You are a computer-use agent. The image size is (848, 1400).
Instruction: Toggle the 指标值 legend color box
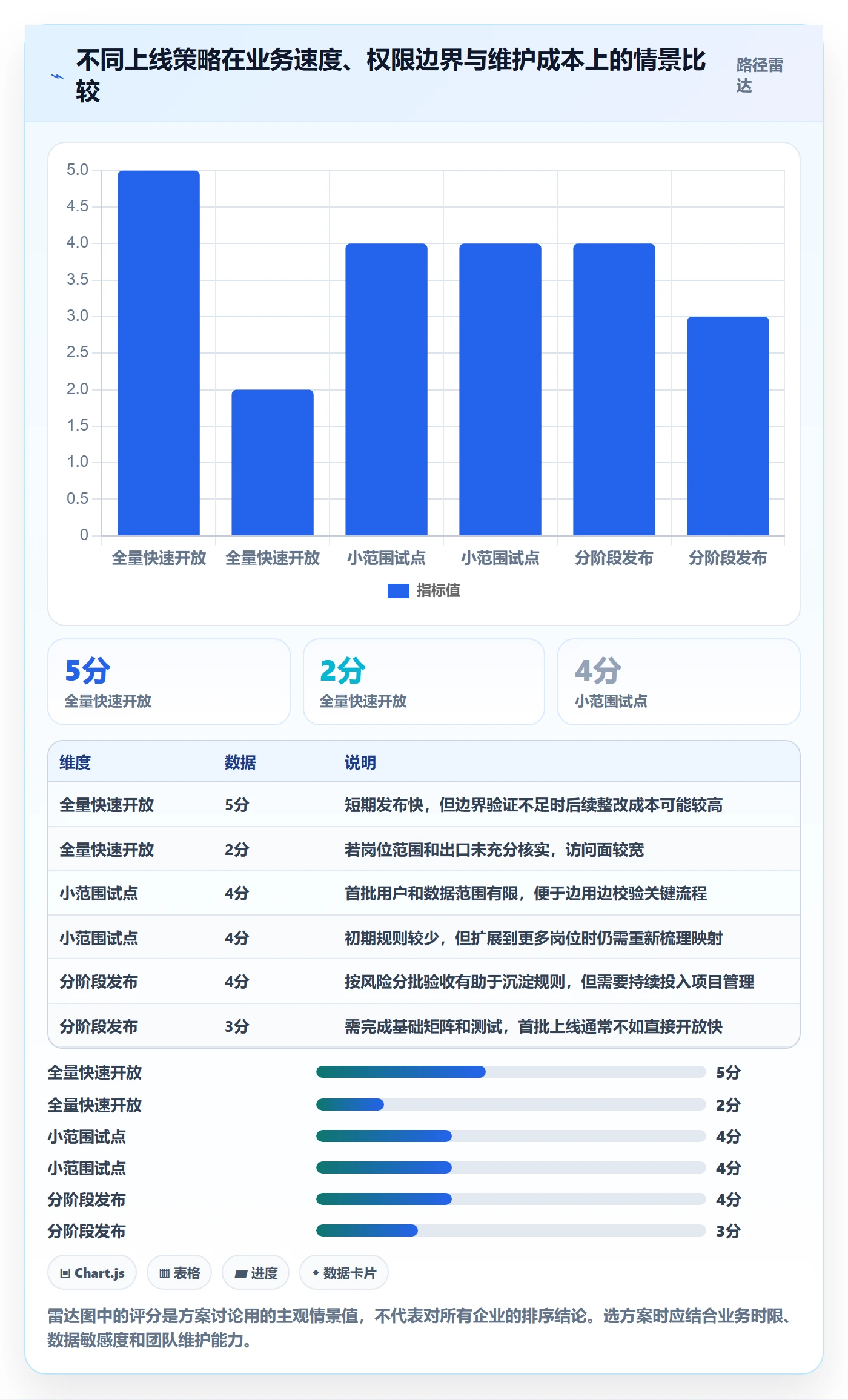(399, 590)
